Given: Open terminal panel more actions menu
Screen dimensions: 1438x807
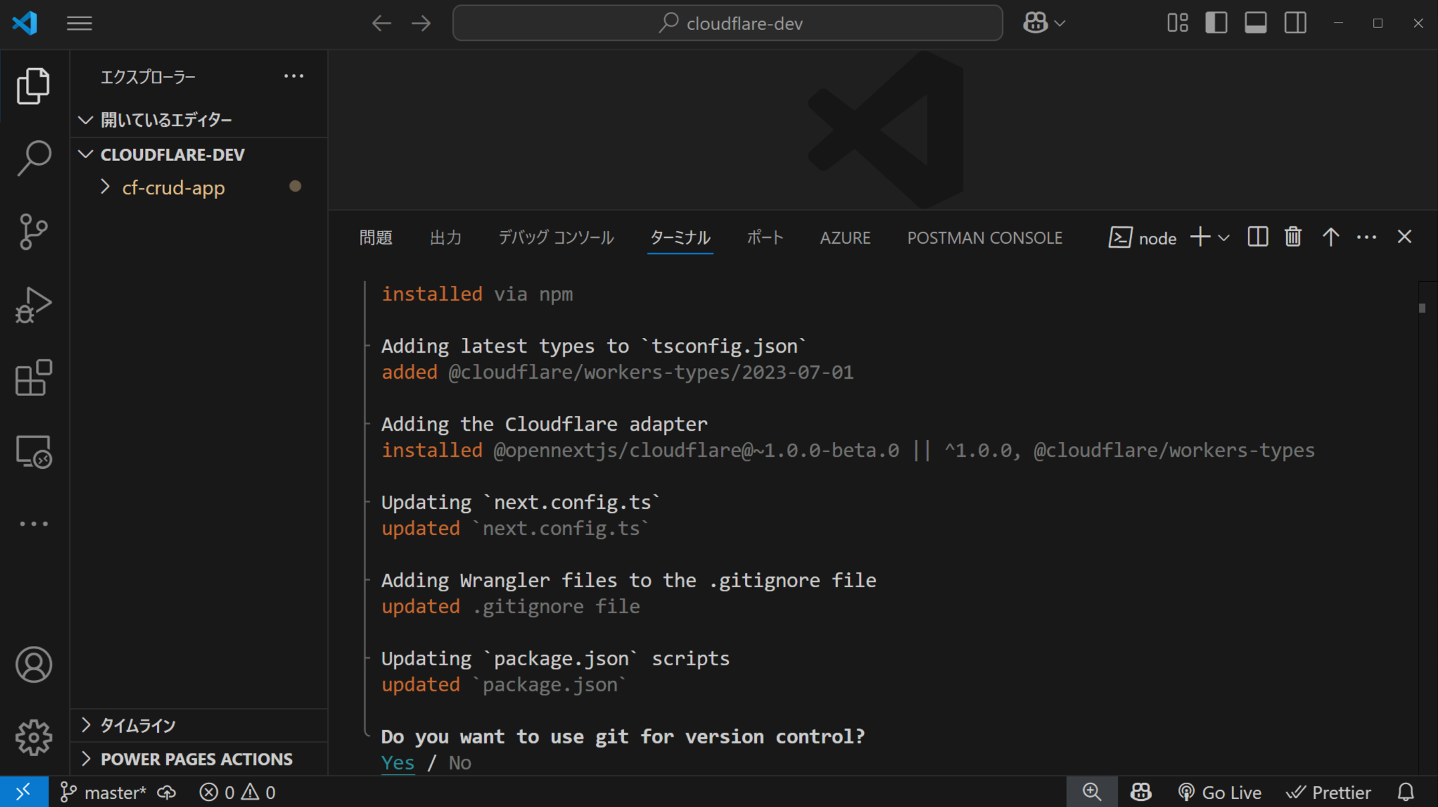Looking at the screenshot, I should pyautogui.click(x=1367, y=237).
